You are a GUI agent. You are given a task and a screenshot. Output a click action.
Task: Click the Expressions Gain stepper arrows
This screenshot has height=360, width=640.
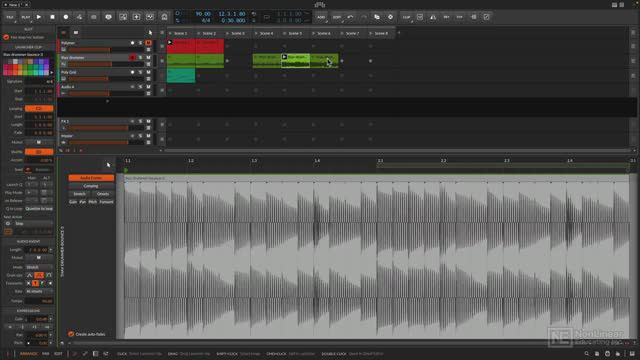(51, 319)
